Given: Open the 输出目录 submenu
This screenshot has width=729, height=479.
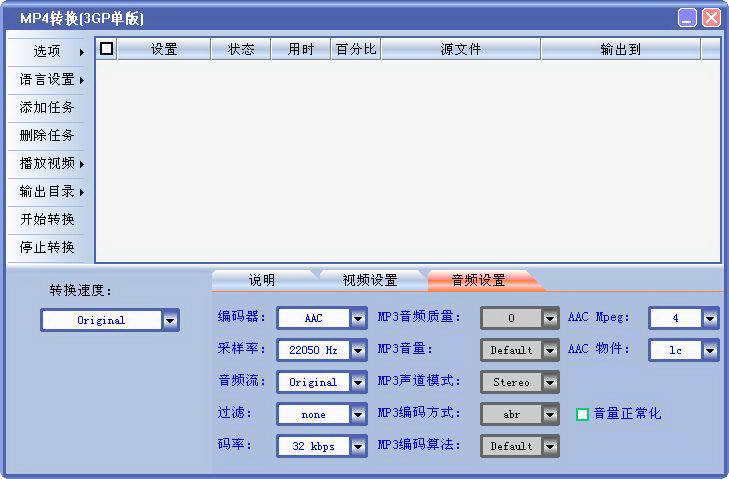Looking at the screenshot, I should point(46,191).
